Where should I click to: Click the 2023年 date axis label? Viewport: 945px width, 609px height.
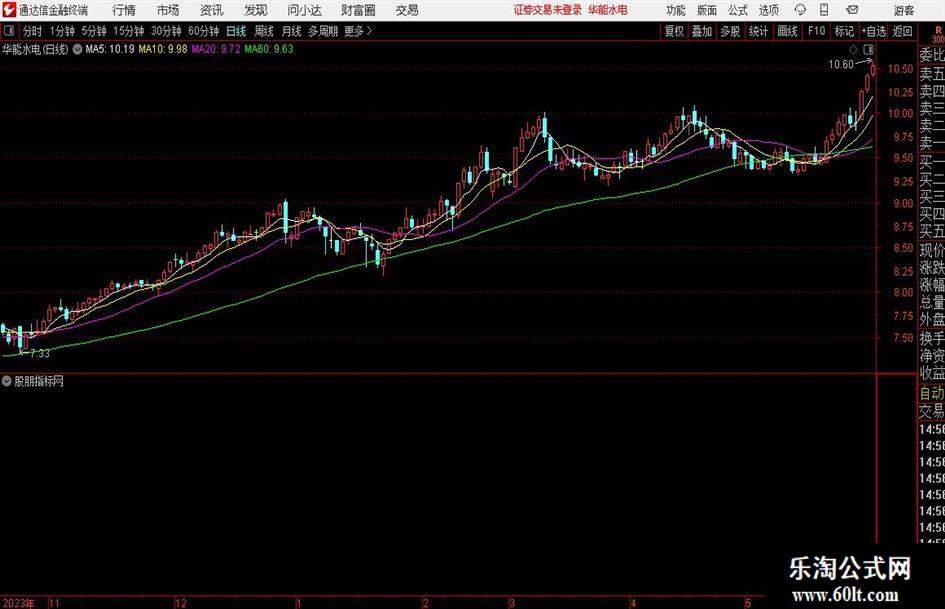[x=18, y=603]
